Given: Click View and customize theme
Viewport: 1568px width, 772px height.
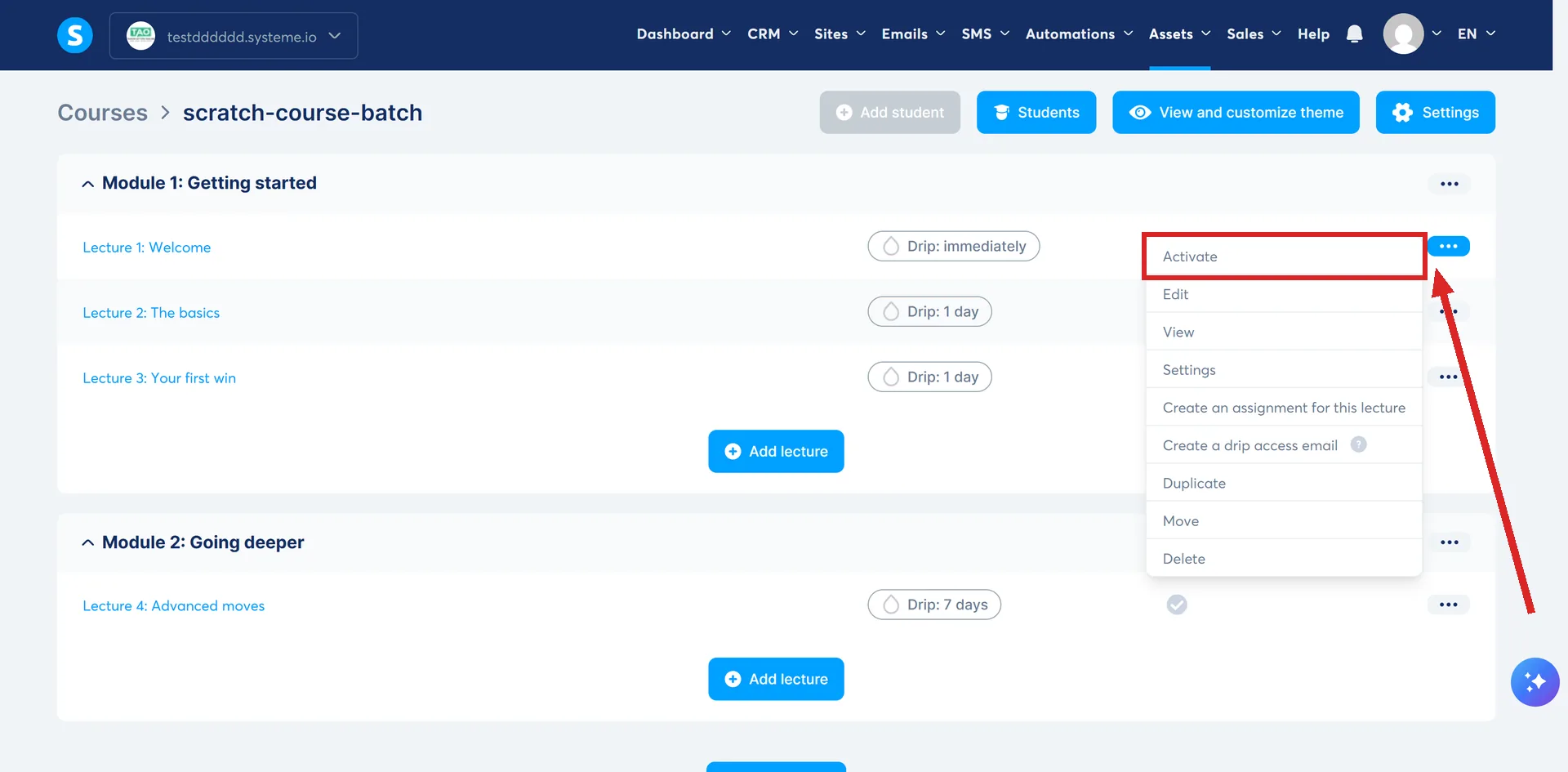Looking at the screenshot, I should [x=1236, y=112].
